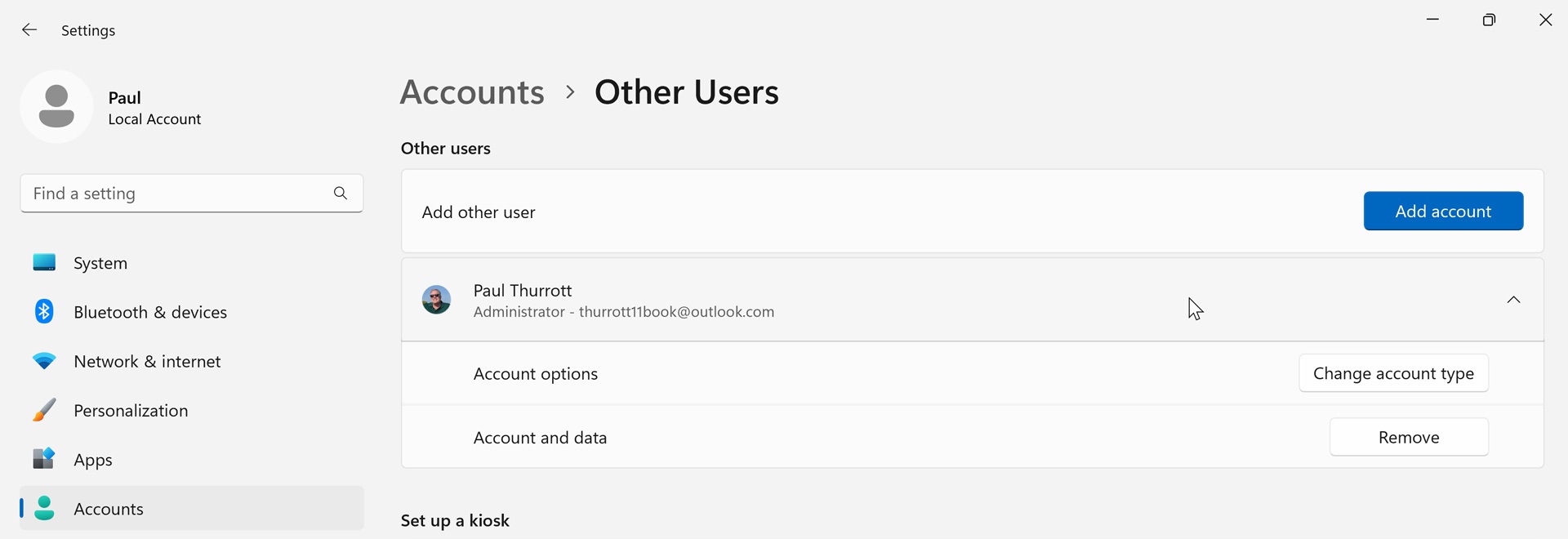
Task: Click the Accounts breadcrumb link
Action: point(472,92)
